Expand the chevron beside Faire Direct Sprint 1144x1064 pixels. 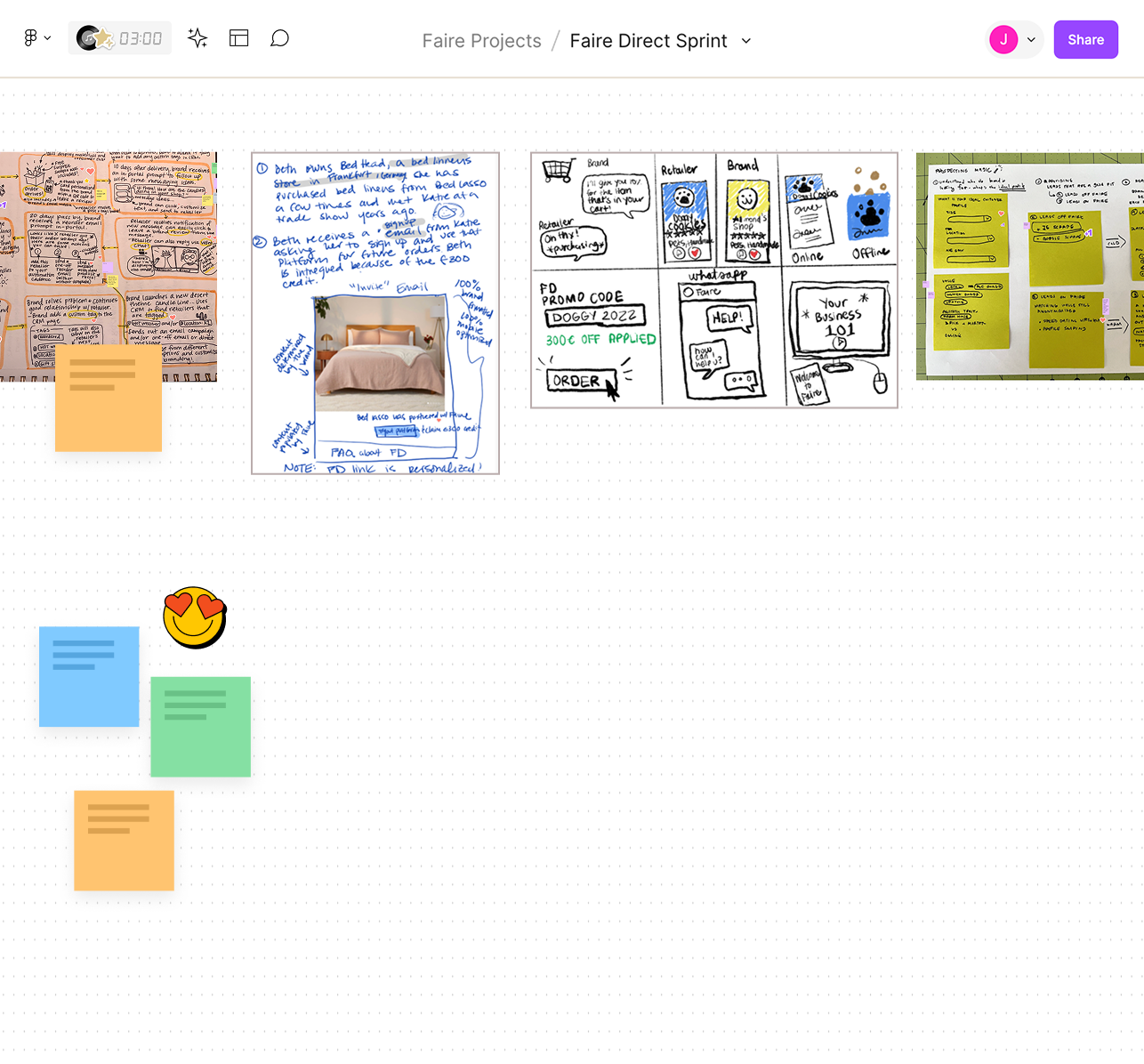[x=746, y=41]
